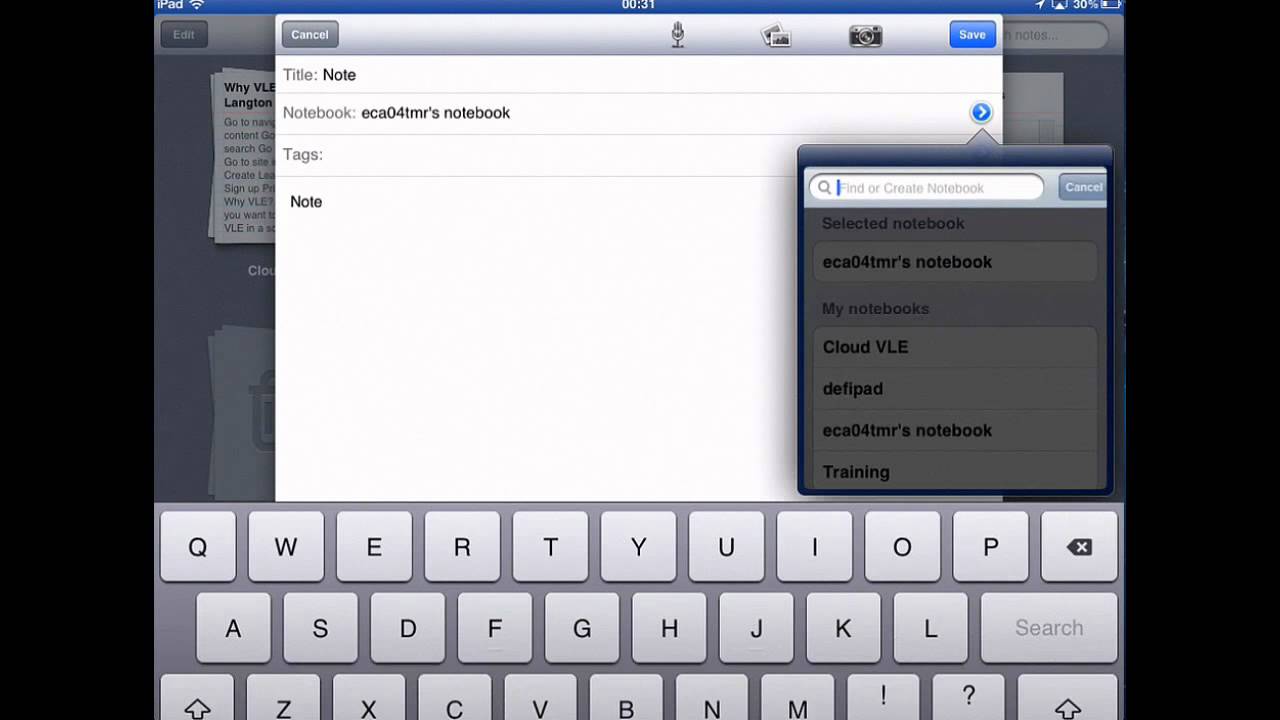Tap the note body text area
The width and height of the screenshot is (1280, 720).
click(x=537, y=340)
